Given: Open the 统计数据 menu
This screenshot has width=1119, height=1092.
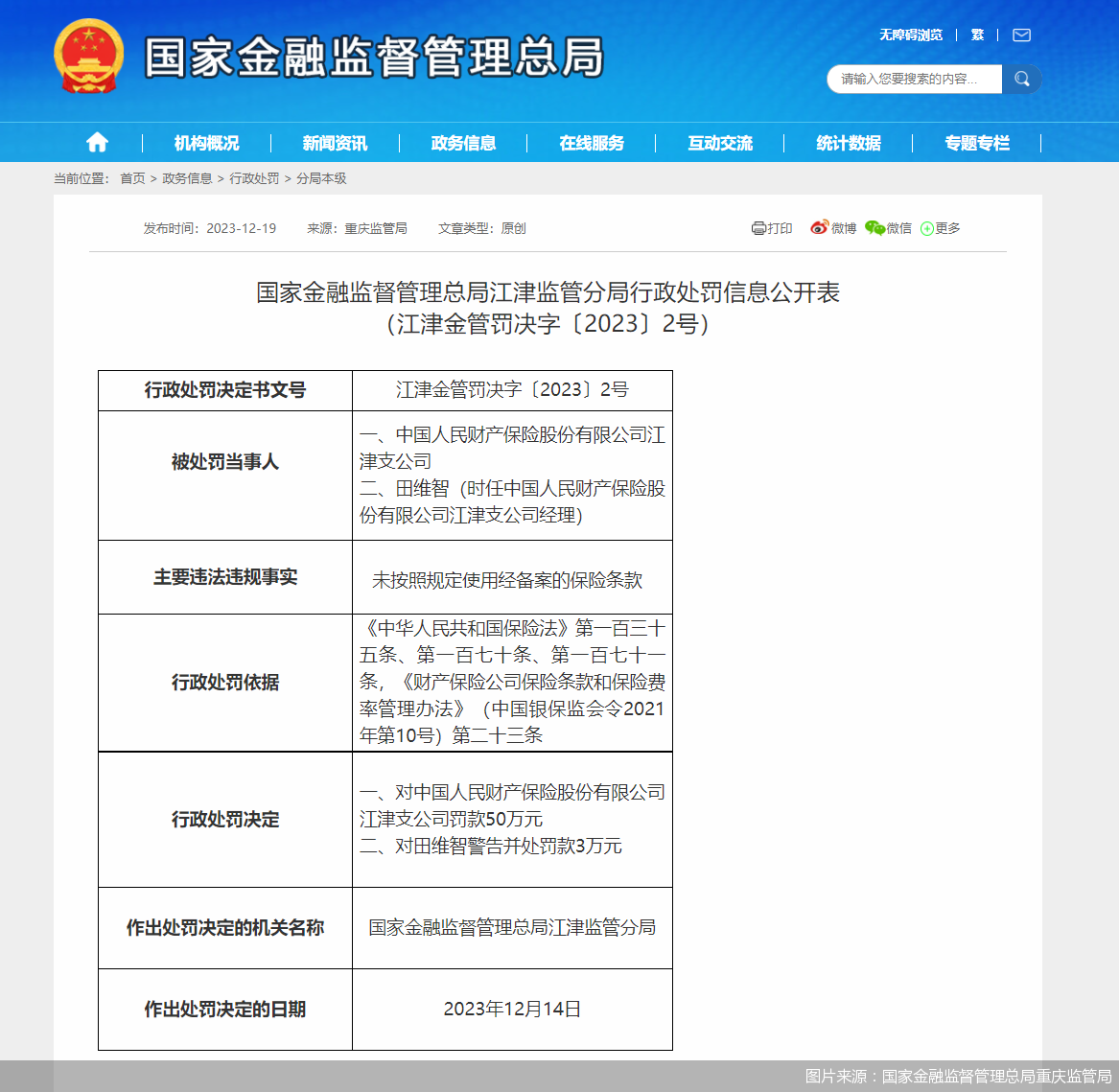Looking at the screenshot, I should 849,143.
